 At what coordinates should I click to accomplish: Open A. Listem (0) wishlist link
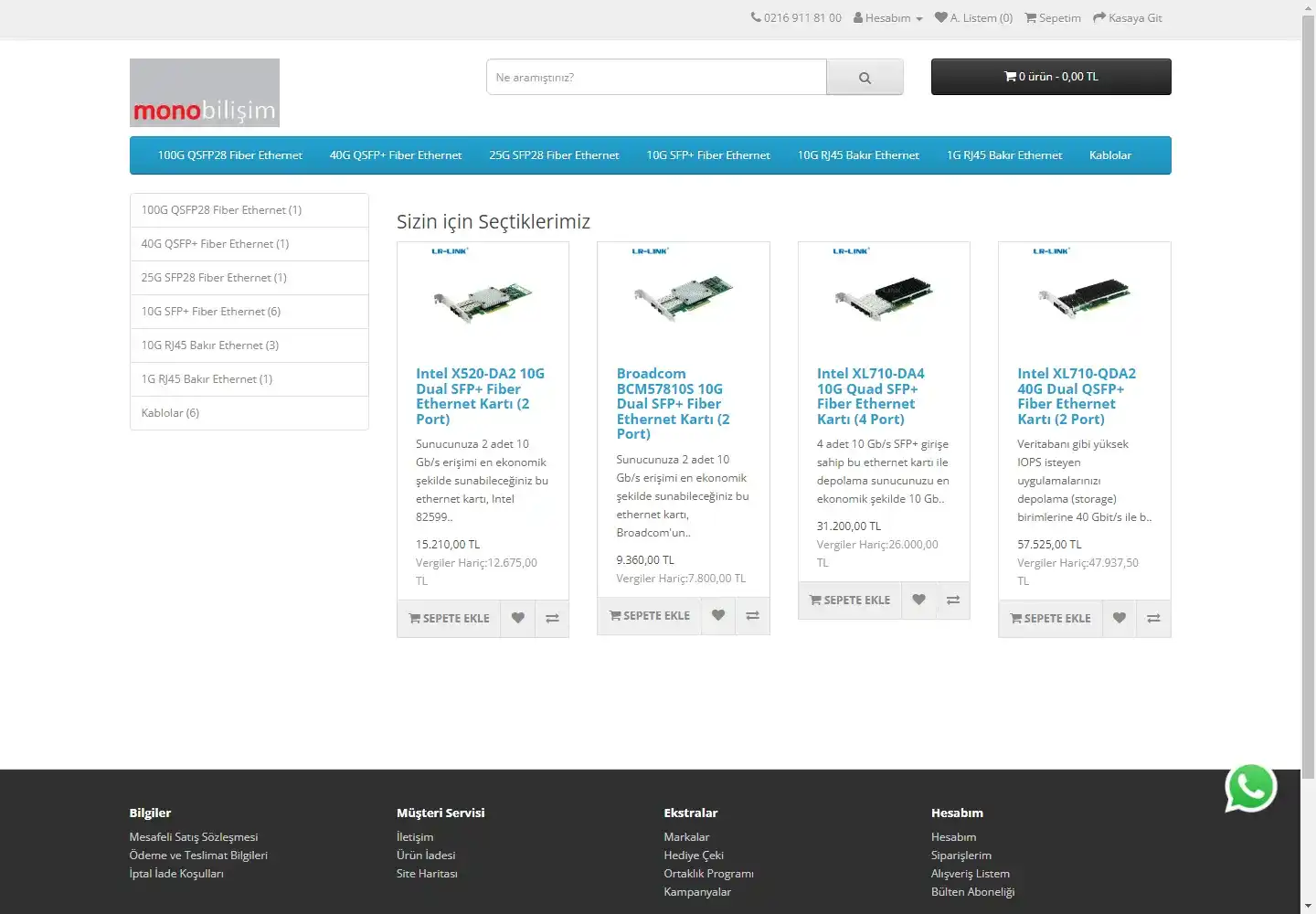coord(973,17)
